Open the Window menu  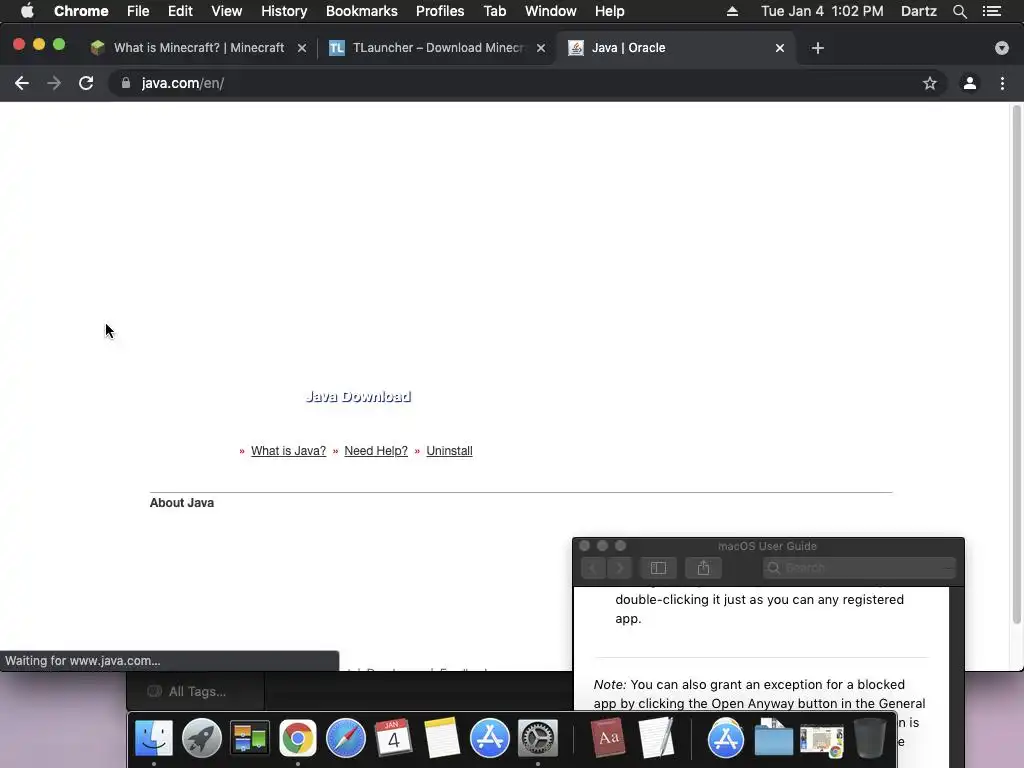click(551, 11)
